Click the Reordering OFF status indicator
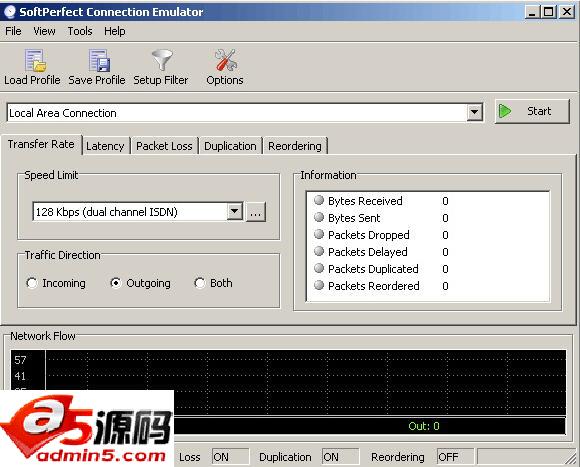The width and height of the screenshot is (580, 467). pyautogui.click(x=455, y=457)
